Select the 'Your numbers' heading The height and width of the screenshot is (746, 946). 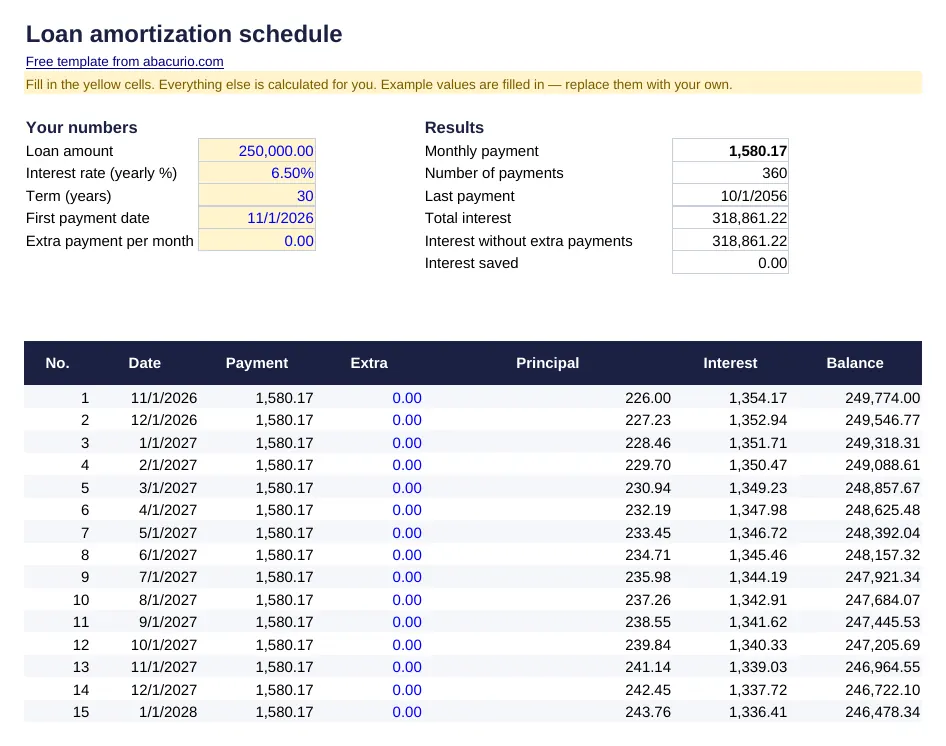coord(81,127)
